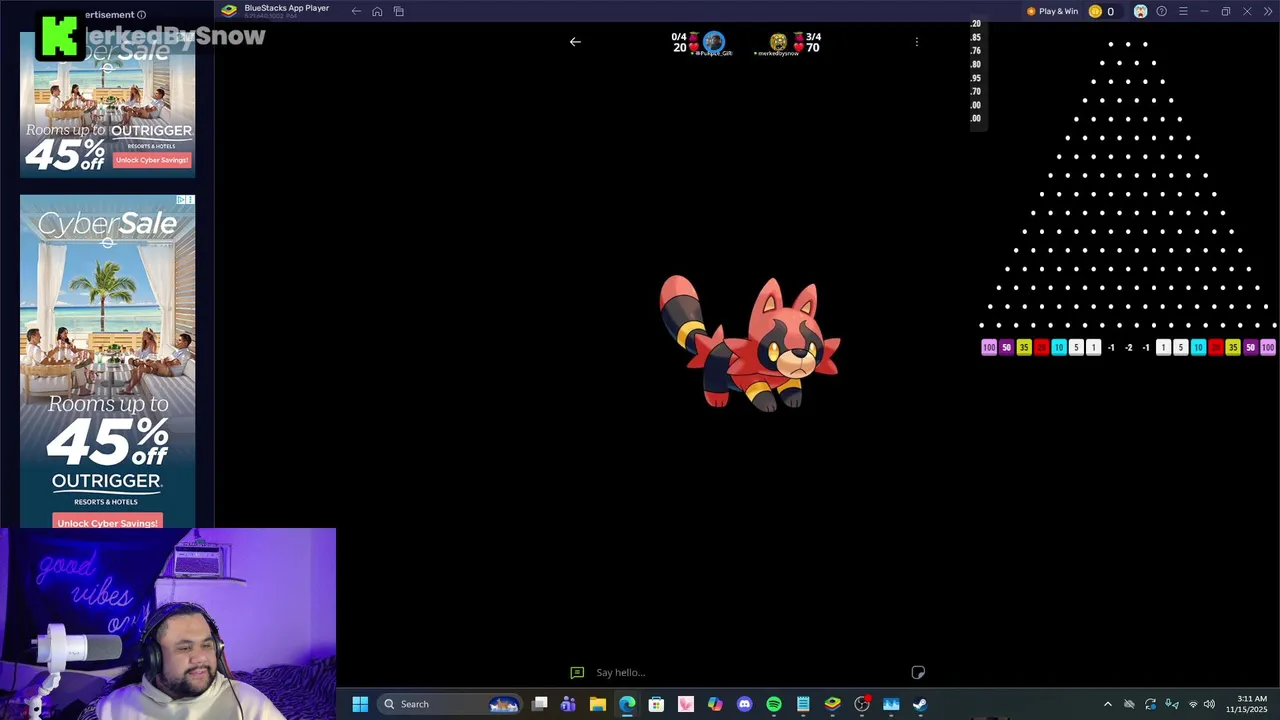Open File Explorer from the taskbar
Viewport: 1280px width, 720px height.
tap(598, 704)
